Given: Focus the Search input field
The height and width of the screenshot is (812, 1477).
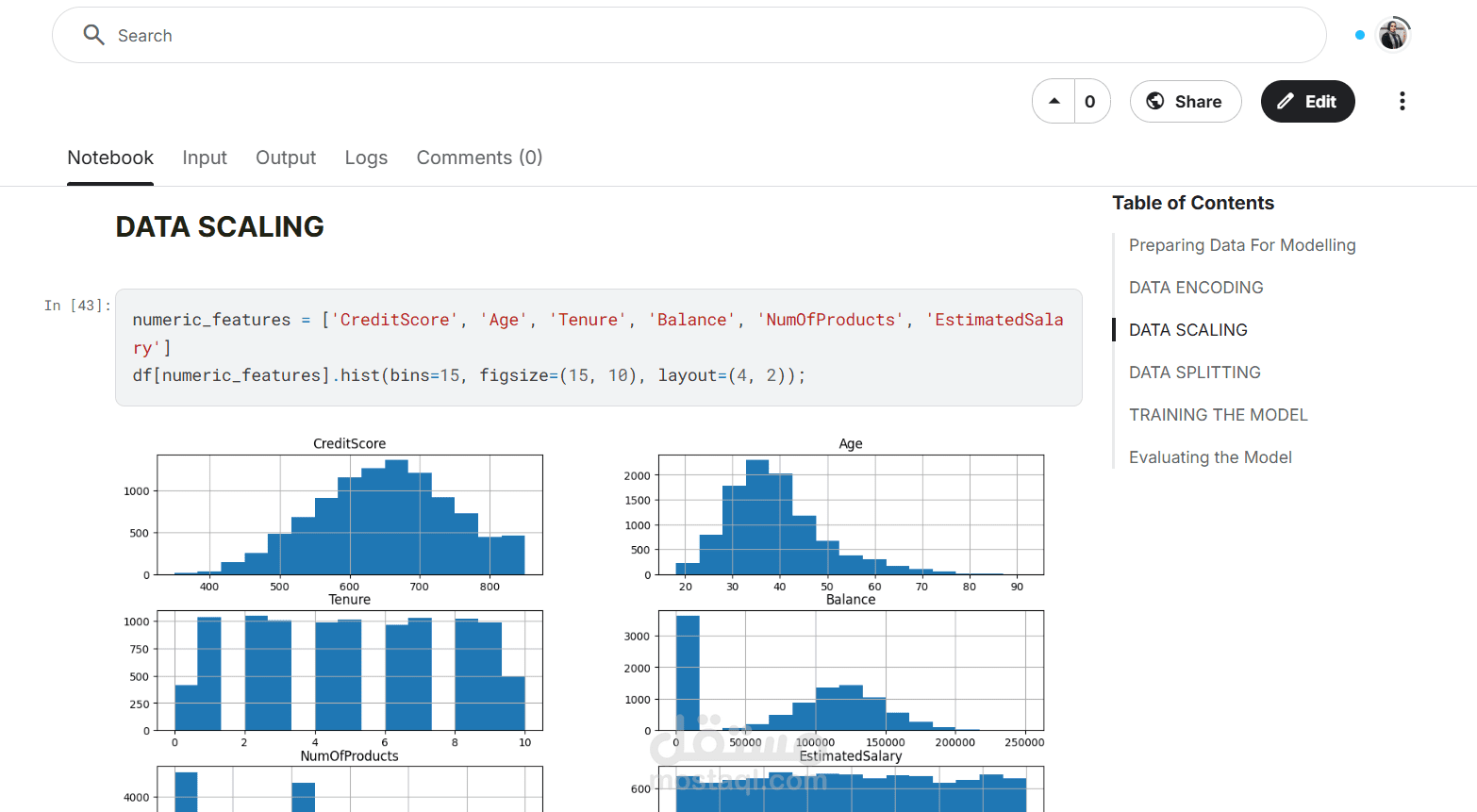Looking at the screenshot, I should [x=689, y=35].
